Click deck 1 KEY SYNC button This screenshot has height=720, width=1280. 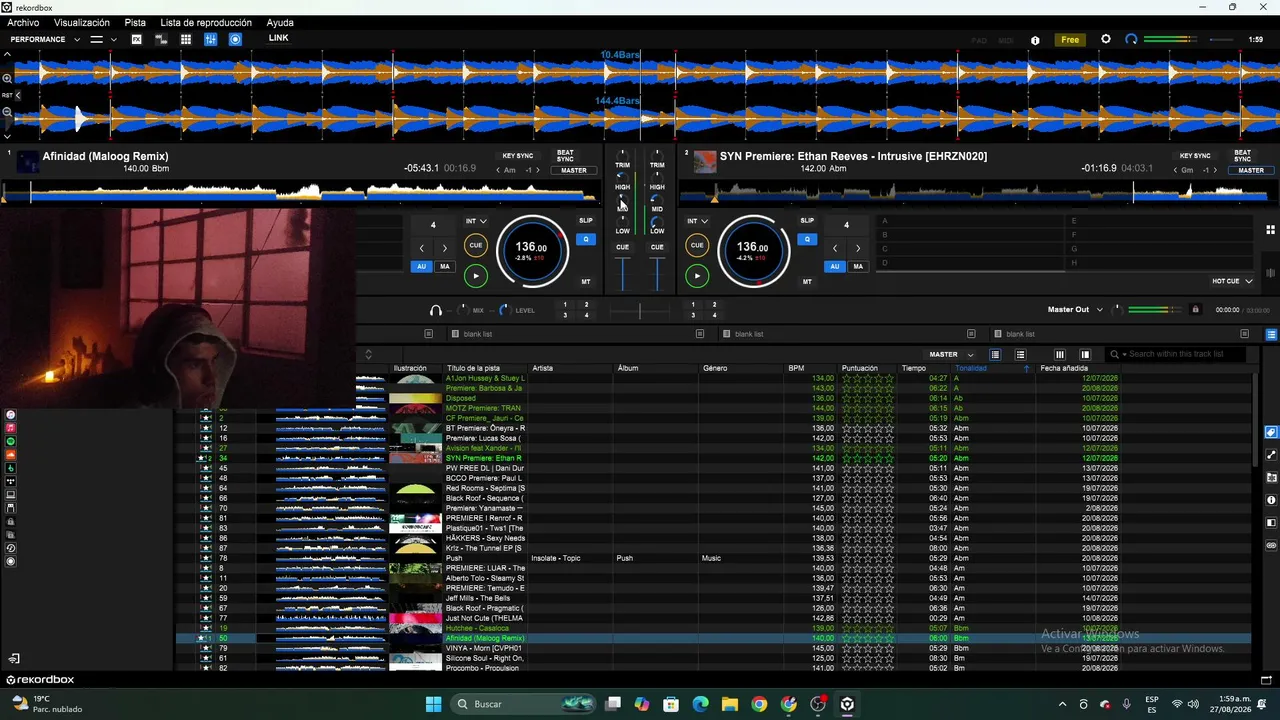(518, 156)
